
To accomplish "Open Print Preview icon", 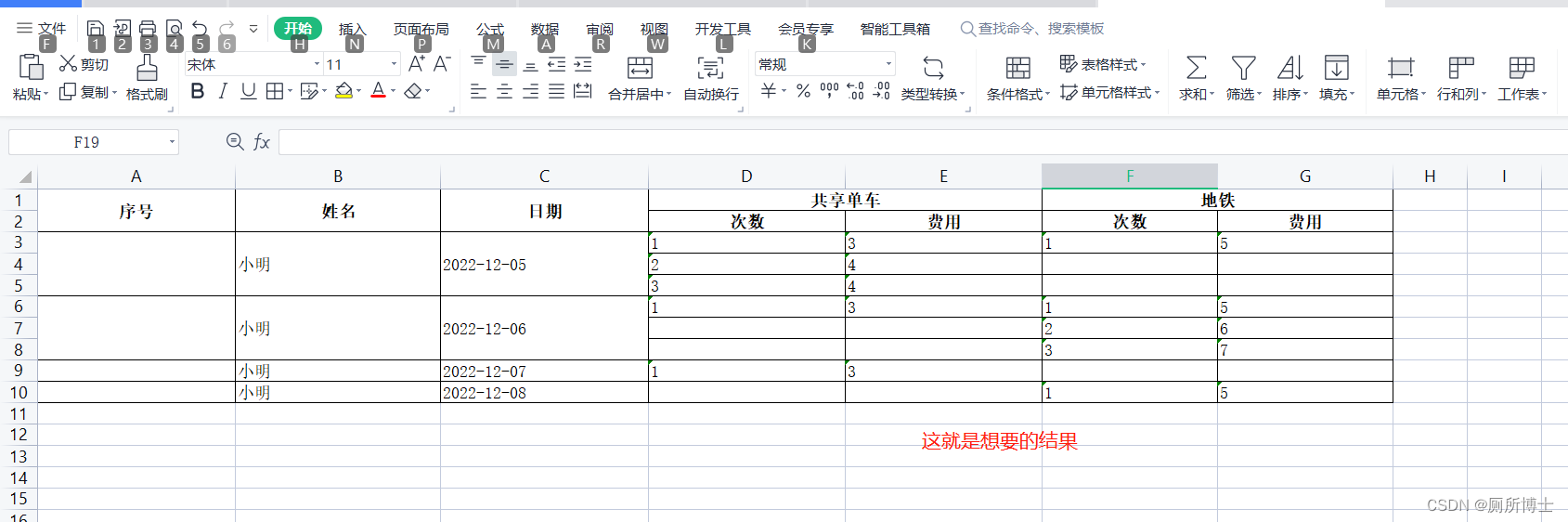I will point(174,29).
